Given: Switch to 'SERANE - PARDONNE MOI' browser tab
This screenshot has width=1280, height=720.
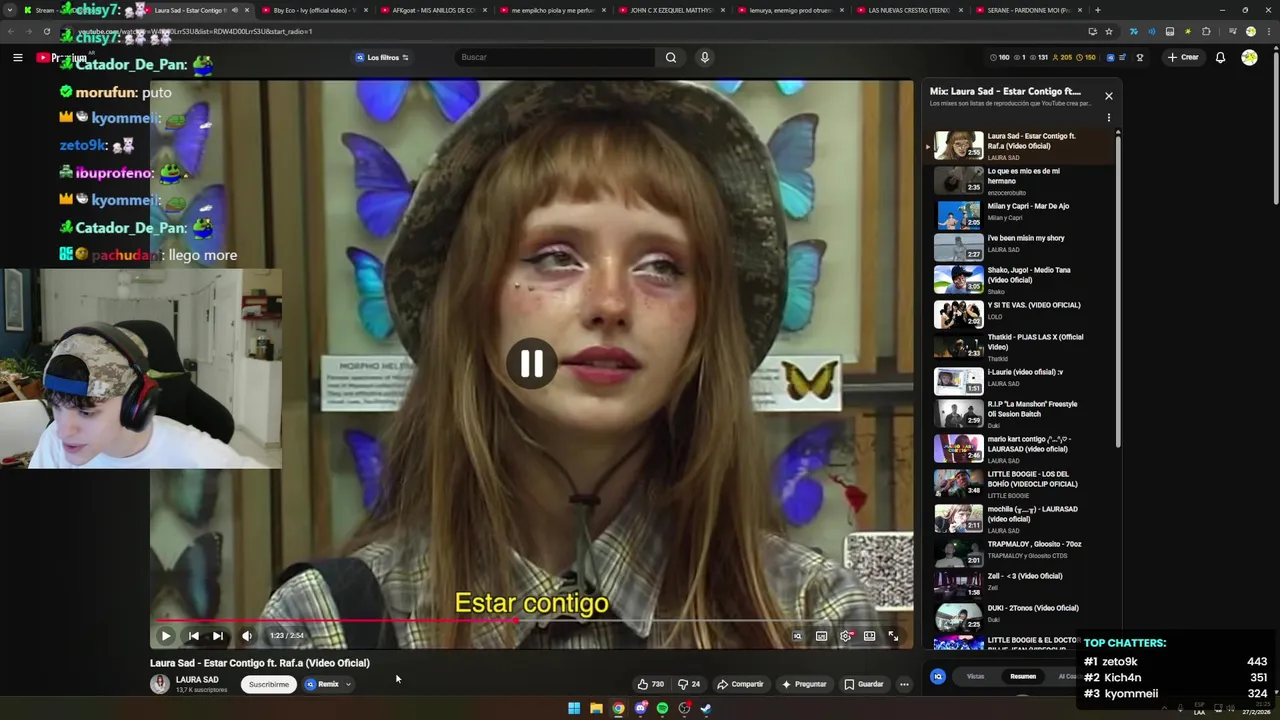Looking at the screenshot, I should click(1028, 10).
